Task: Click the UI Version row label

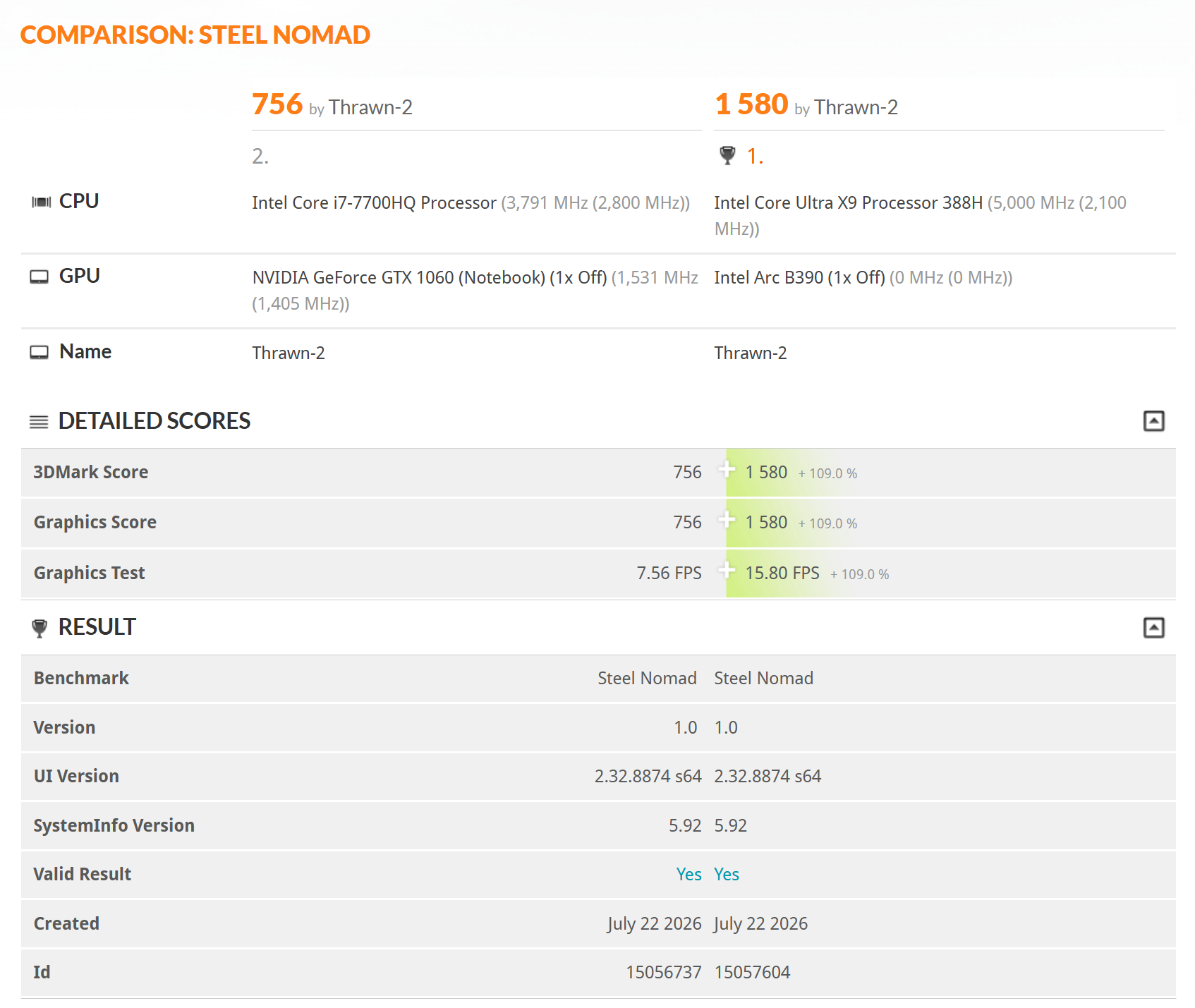Action: point(76,777)
